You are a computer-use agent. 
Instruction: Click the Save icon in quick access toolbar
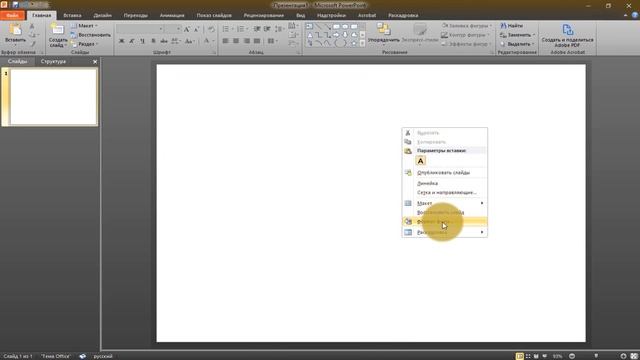[15, 5]
